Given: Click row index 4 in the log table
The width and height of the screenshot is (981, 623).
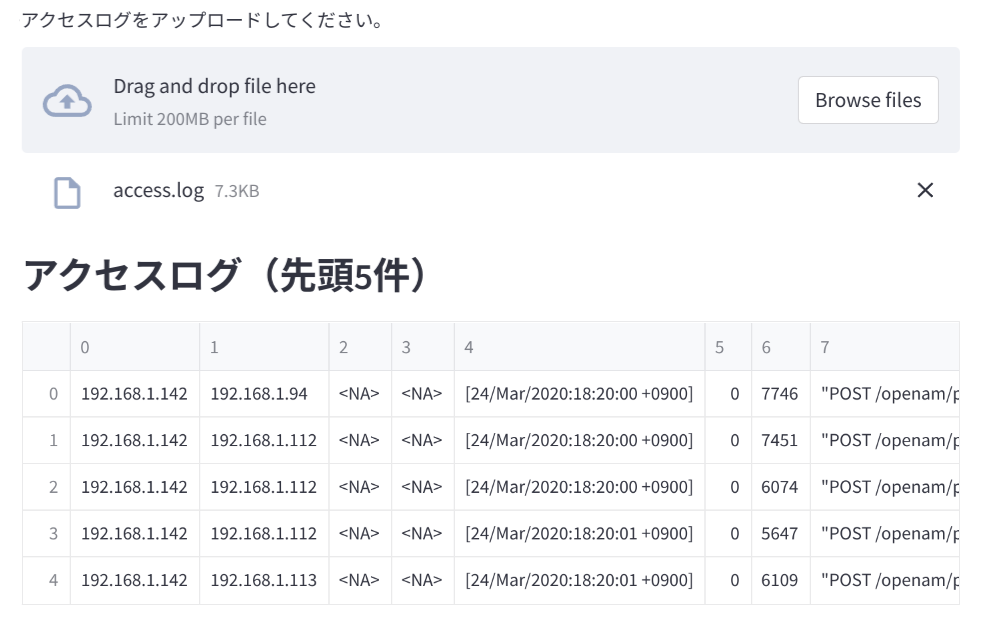Looking at the screenshot, I should tap(46, 579).
